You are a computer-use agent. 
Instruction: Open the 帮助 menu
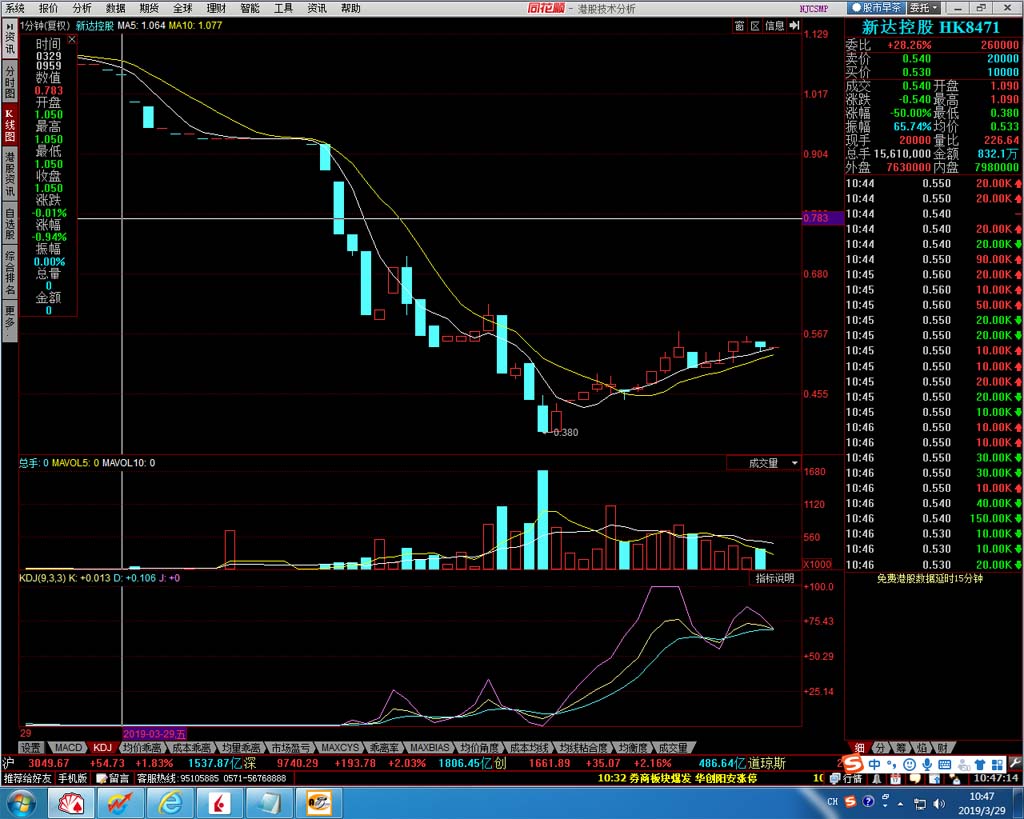tap(351, 8)
